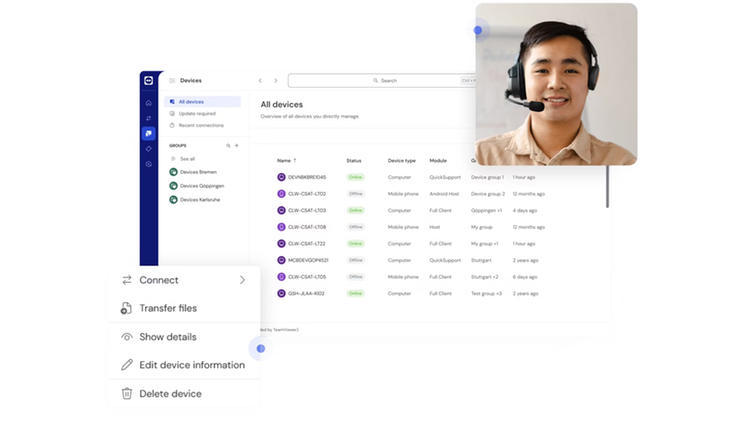Toggle the panel icon beside Devices title
This screenshot has height=424, width=750.
(x=172, y=80)
